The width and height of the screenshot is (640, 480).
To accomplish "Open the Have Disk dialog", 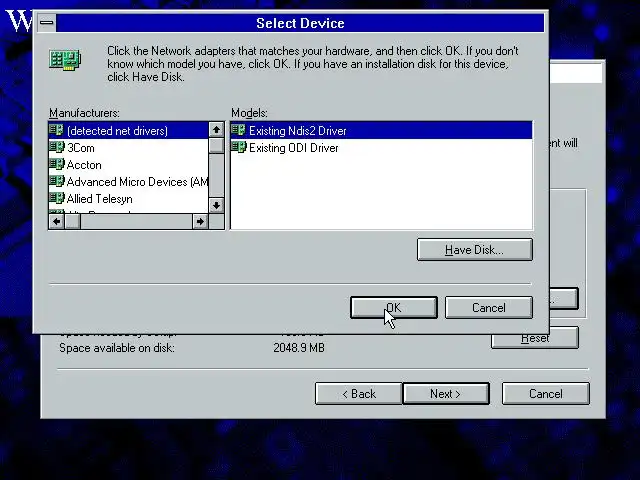I will (475, 249).
